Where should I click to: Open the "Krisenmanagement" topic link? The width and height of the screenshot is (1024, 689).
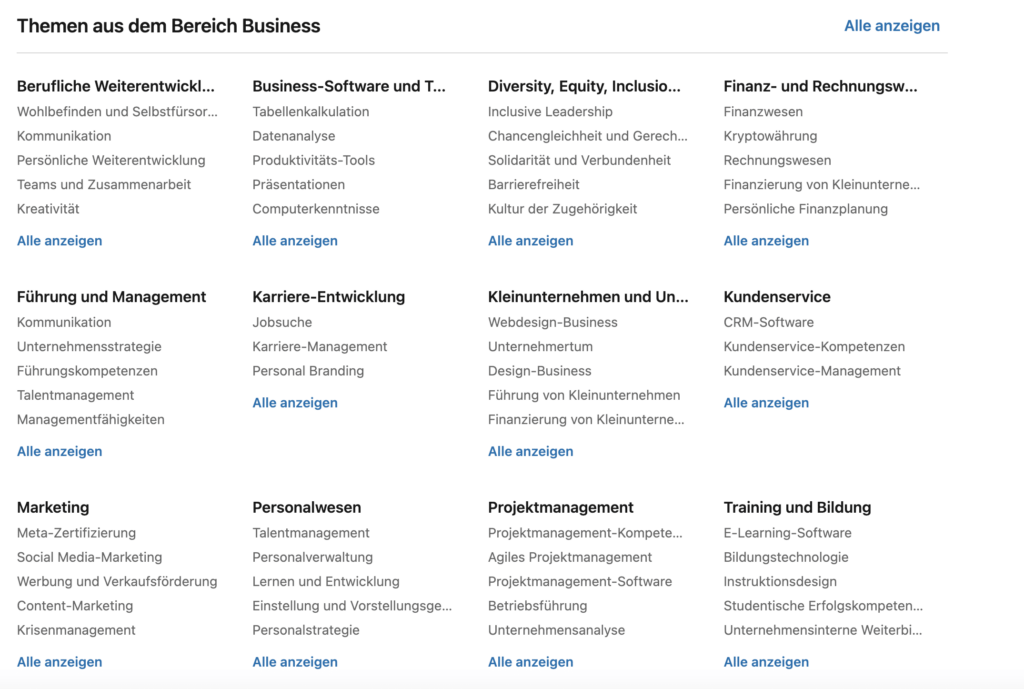(x=76, y=631)
